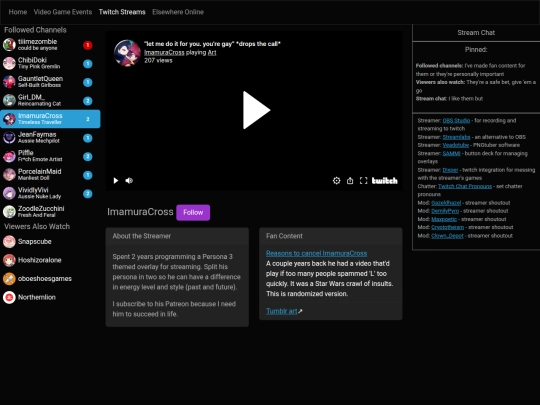
Task: Click the JeanFaymas avatar icon
Action: pyautogui.click(x=9, y=138)
